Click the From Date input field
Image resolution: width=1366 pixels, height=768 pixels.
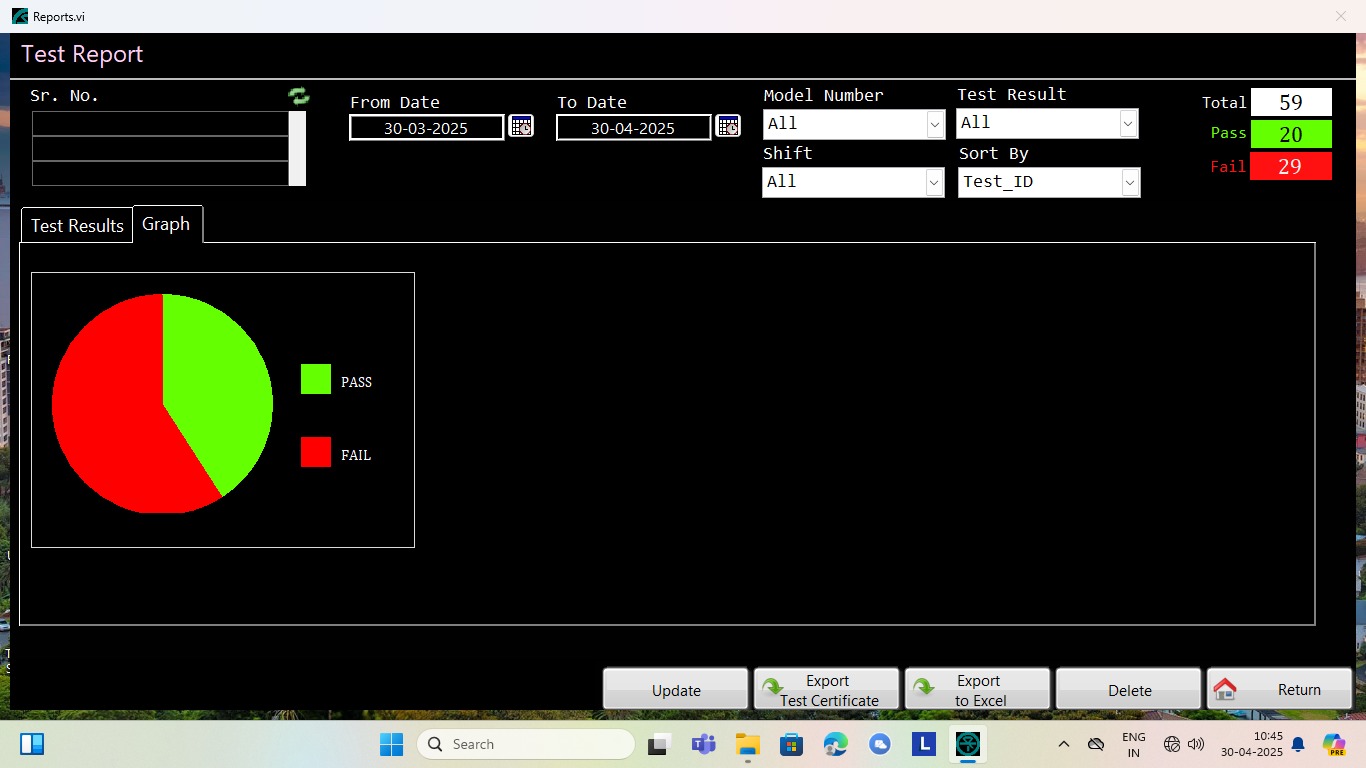(x=426, y=128)
